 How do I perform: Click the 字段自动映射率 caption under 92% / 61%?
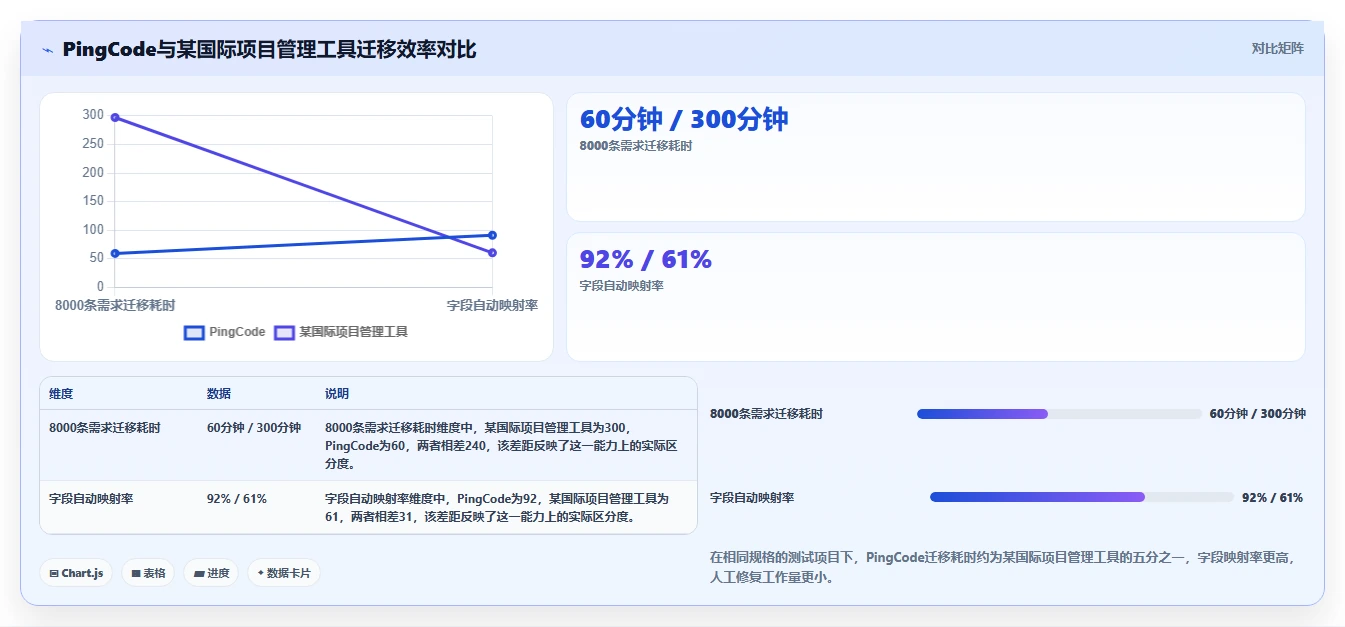(x=622, y=285)
